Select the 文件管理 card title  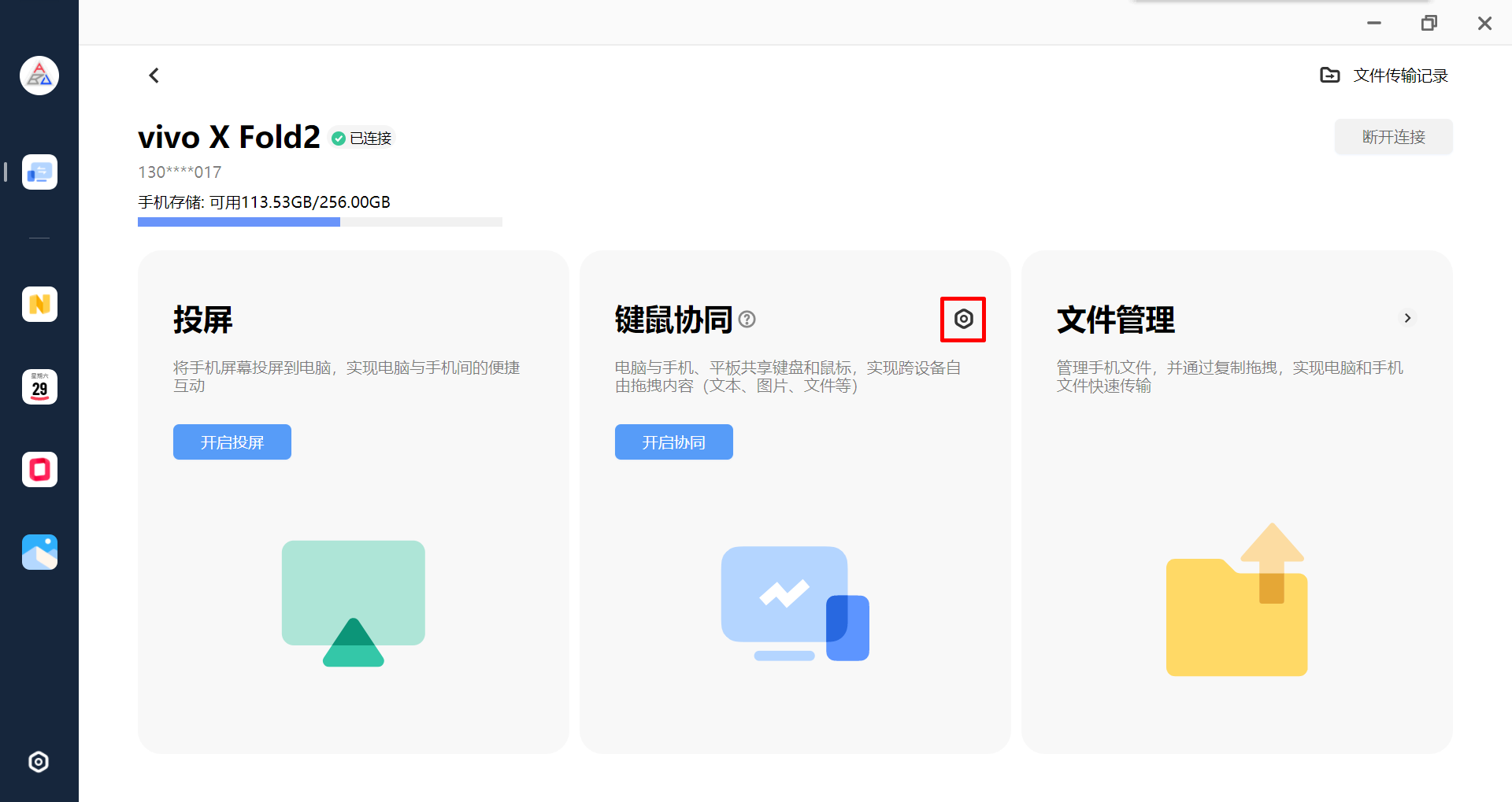1116,320
